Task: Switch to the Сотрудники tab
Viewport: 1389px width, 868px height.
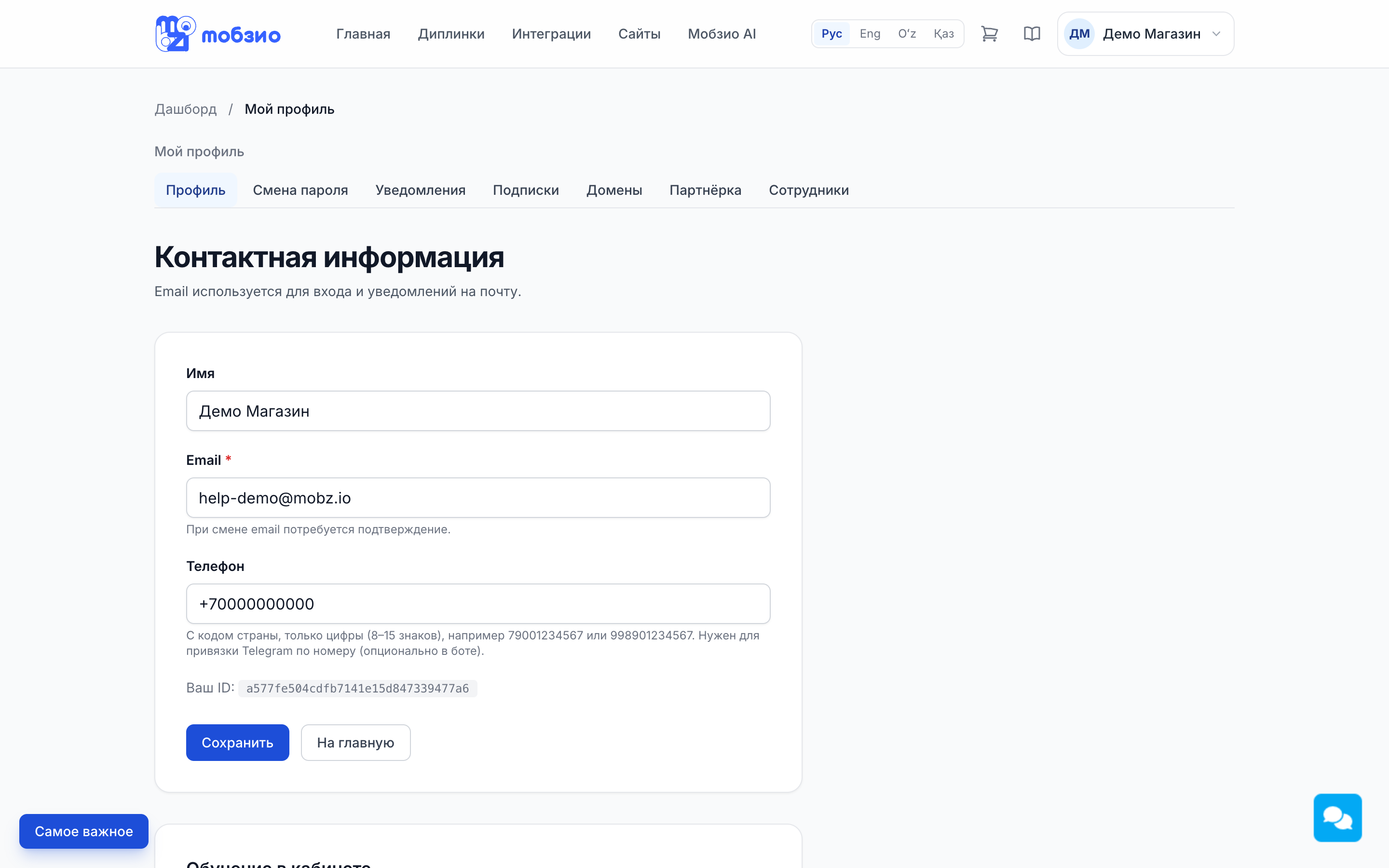Action: click(x=809, y=190)
